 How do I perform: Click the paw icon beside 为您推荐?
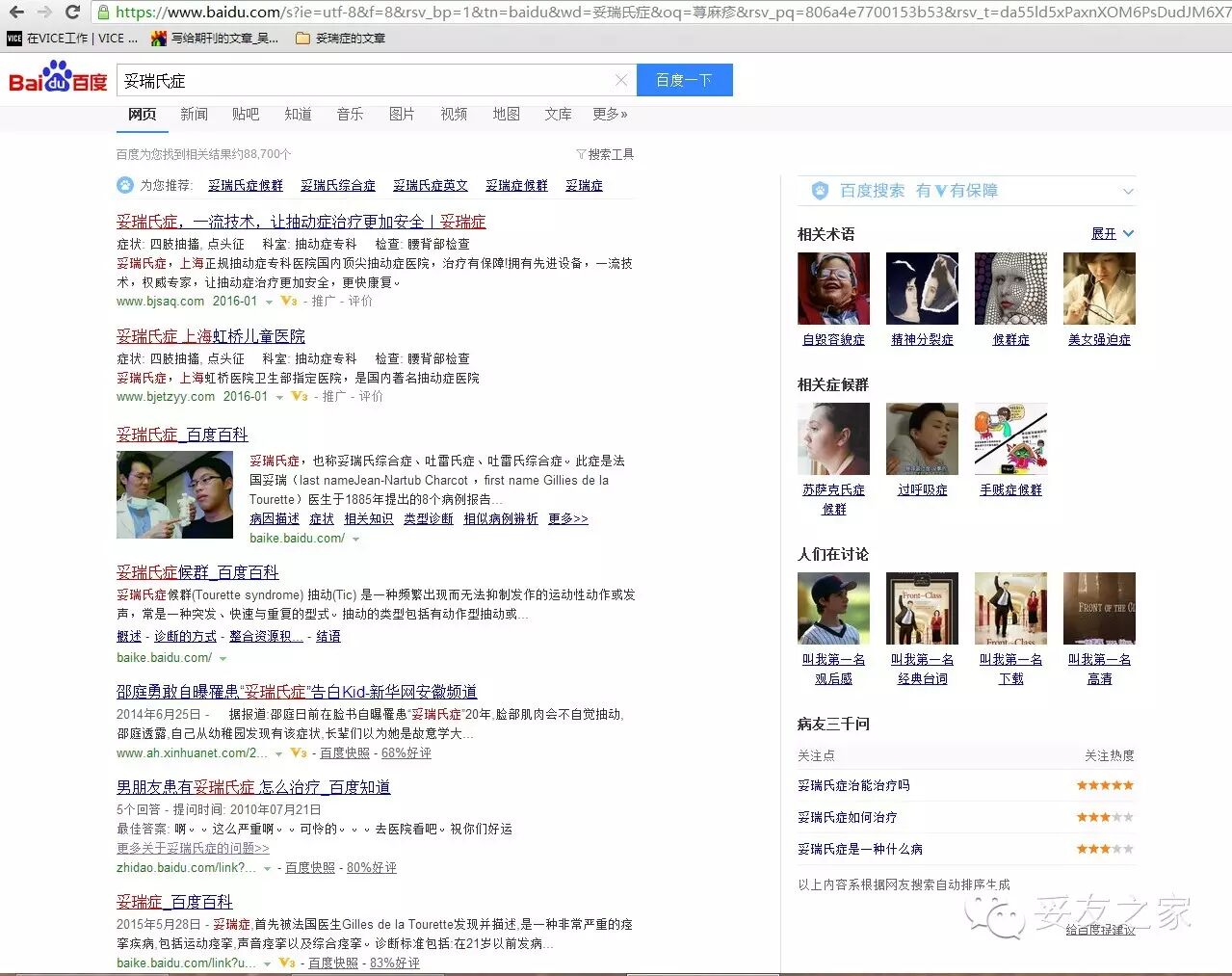pos(125,185)
